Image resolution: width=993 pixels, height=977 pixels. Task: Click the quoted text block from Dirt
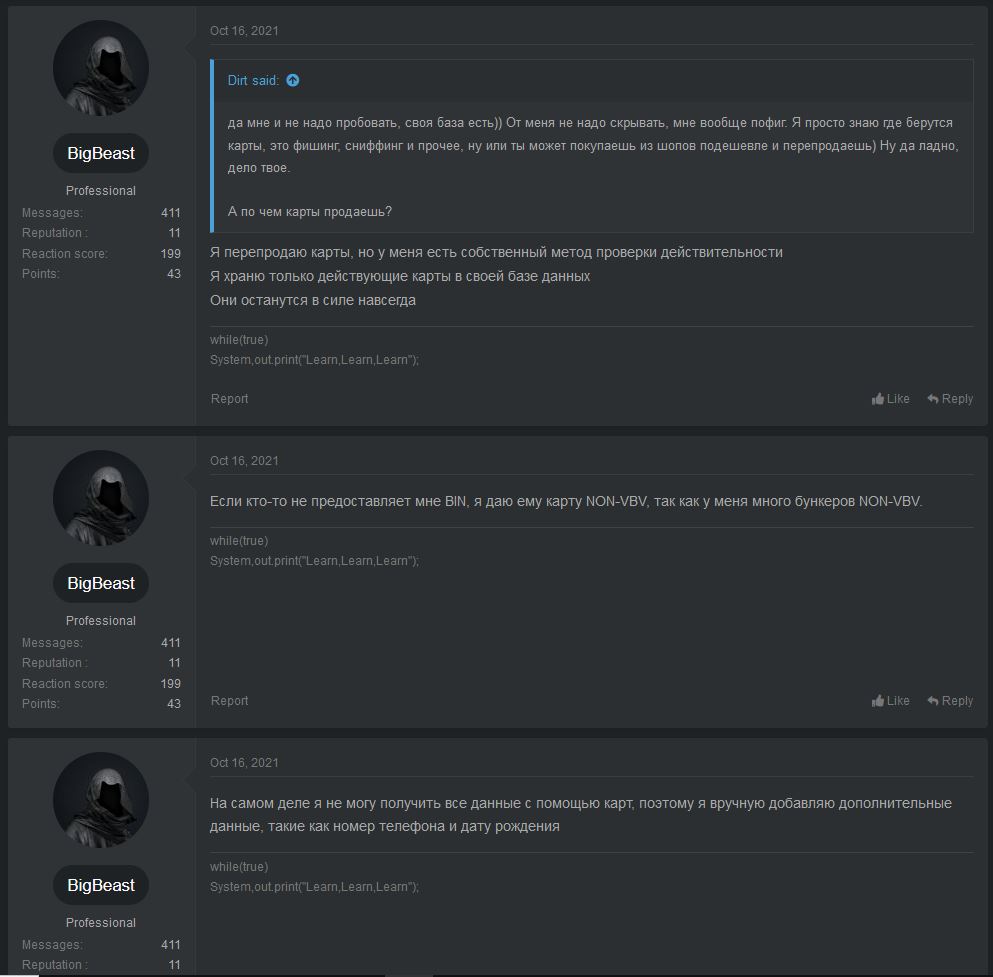[x=590, y=145]
